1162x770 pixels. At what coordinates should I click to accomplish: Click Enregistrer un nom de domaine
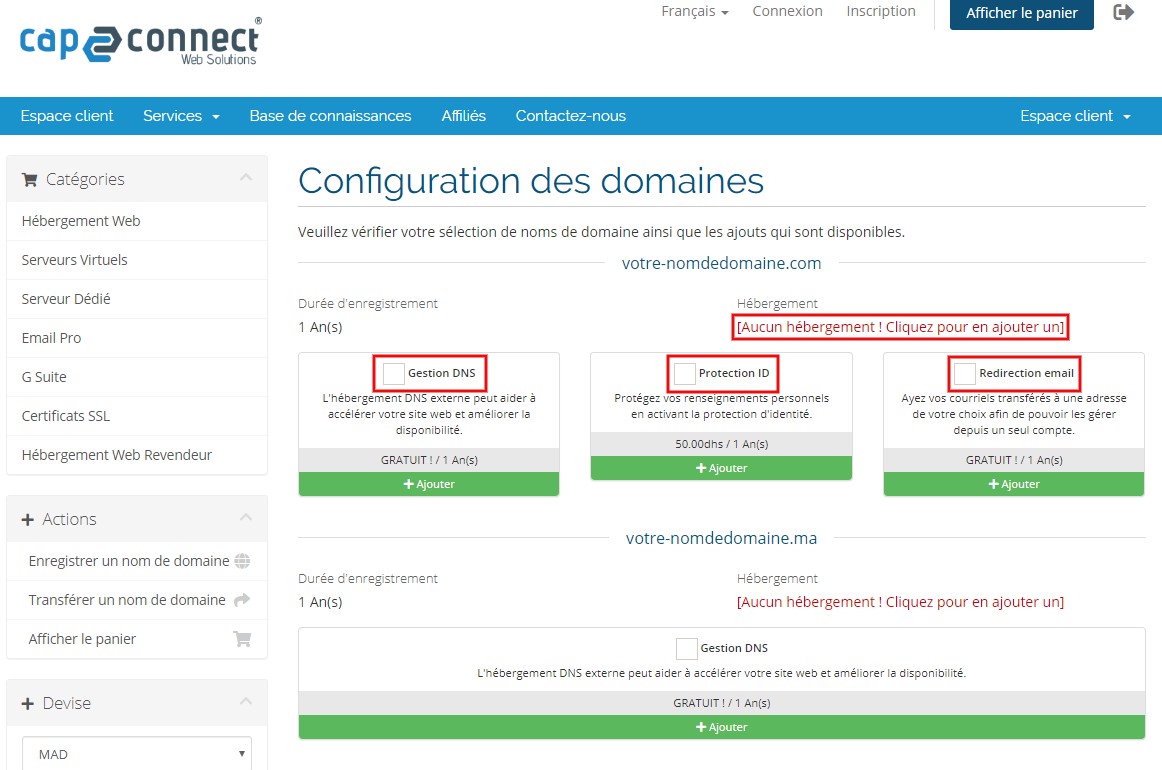tap(137, 561)
